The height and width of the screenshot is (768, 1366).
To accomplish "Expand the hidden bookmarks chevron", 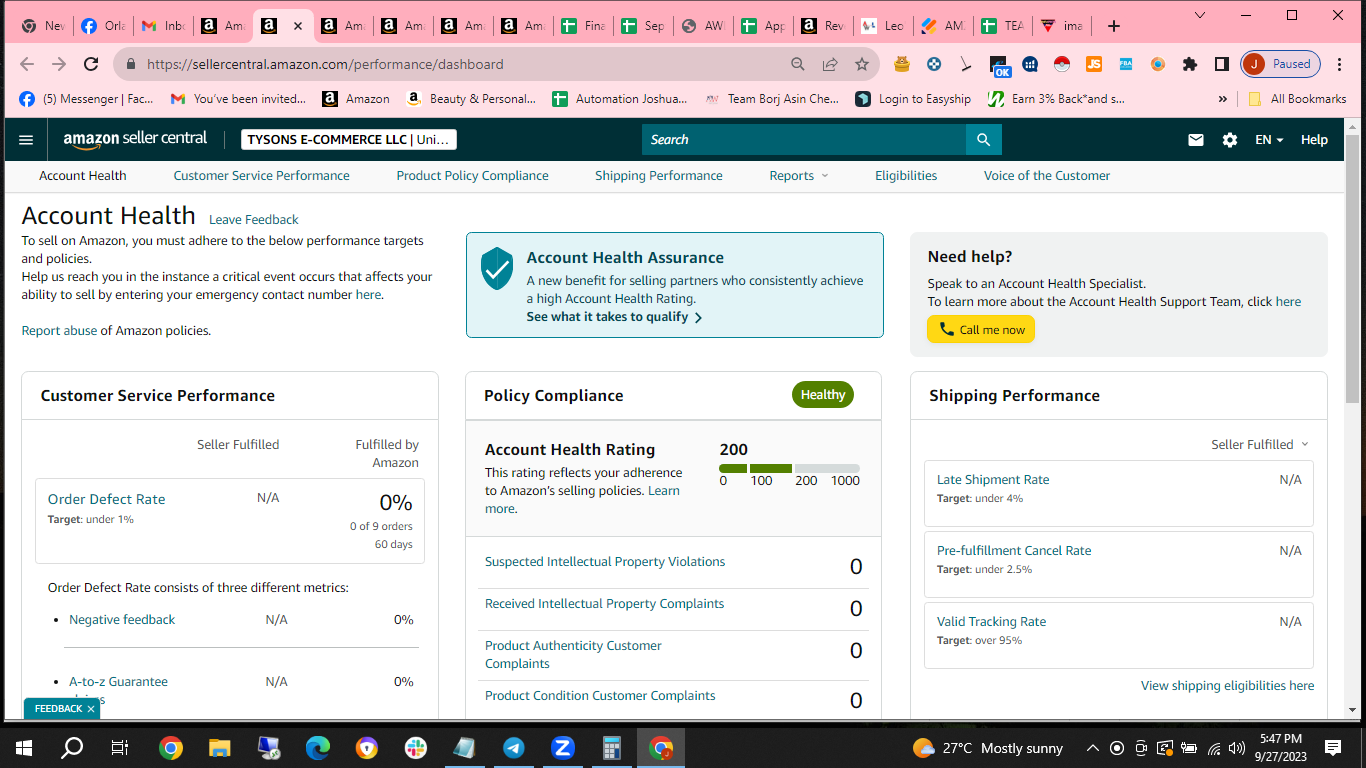I will 1222,99.
